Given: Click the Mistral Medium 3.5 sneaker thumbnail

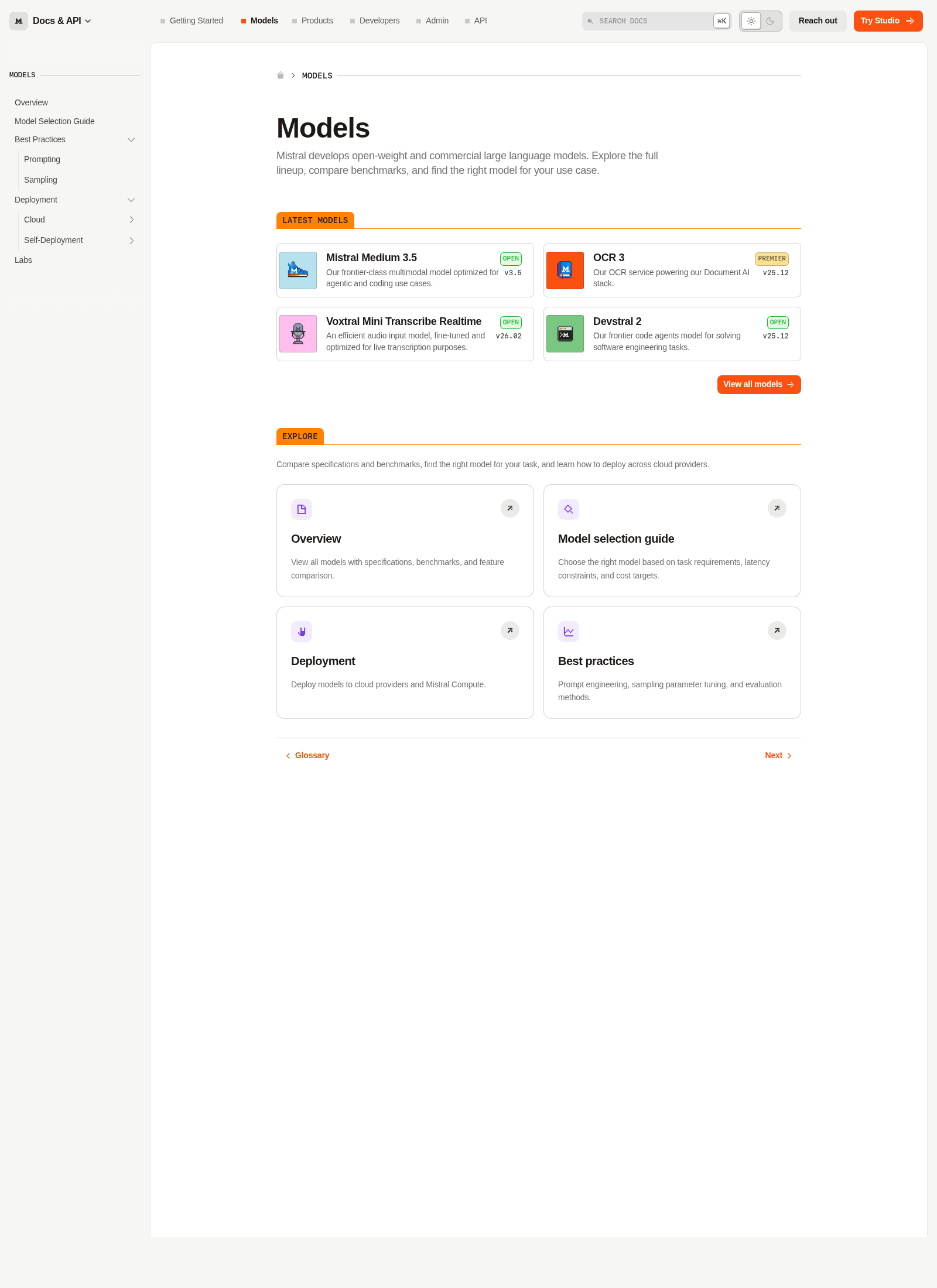Looking at the screenshot, I should [298, 270].
